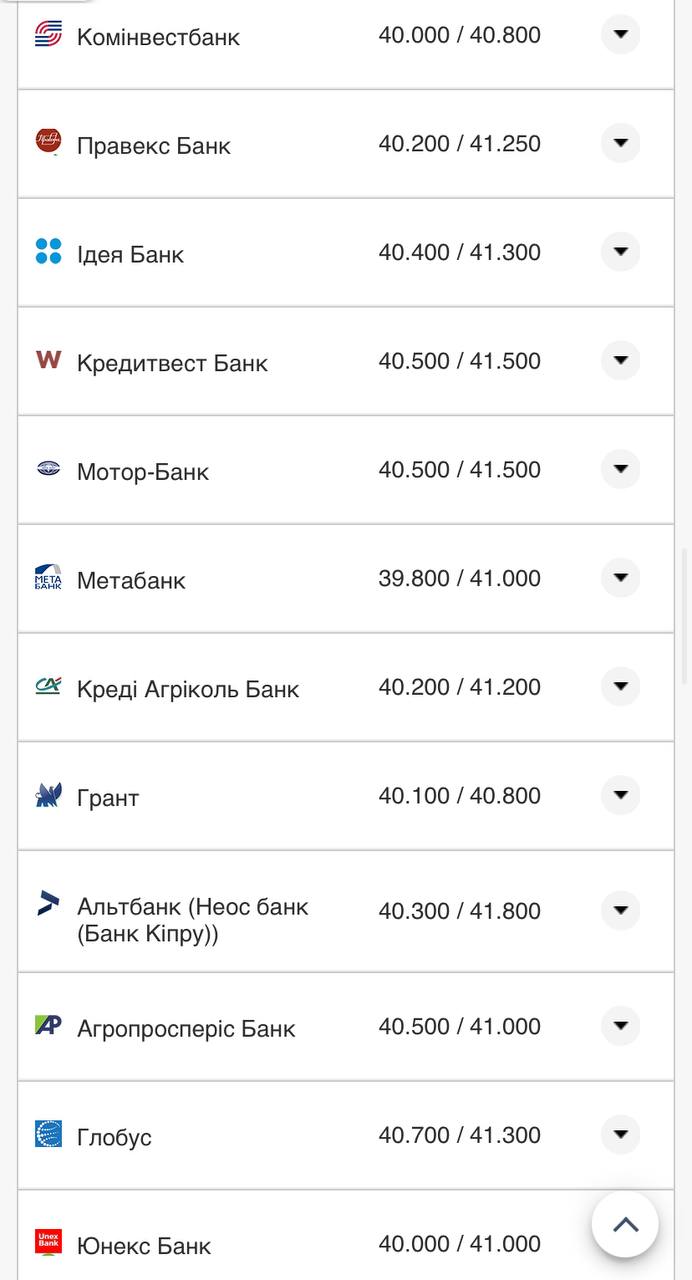
Task: Expand the Глобус row dropdown
Action: point(620,1134)
